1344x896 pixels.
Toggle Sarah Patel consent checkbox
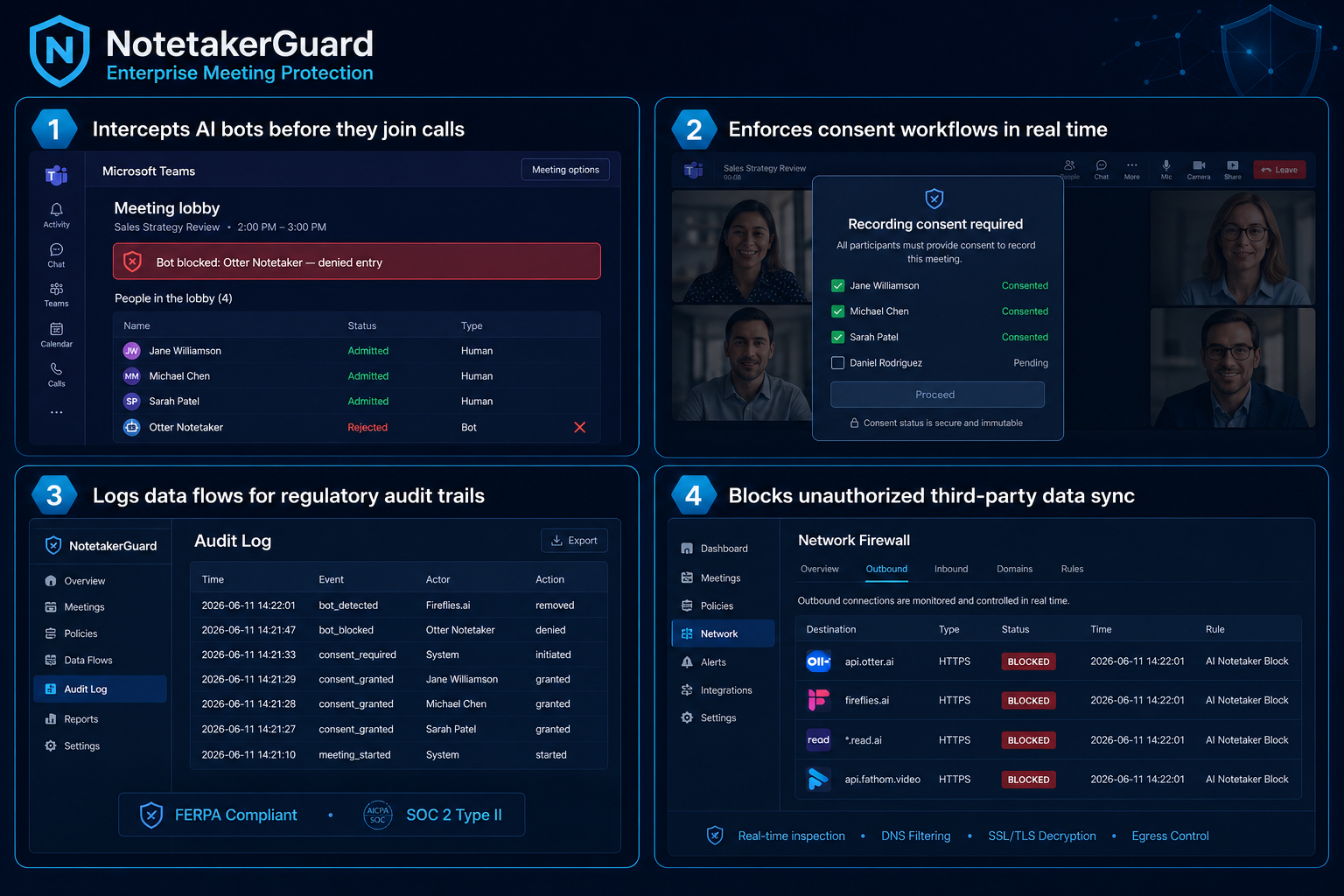click(837, 337)
